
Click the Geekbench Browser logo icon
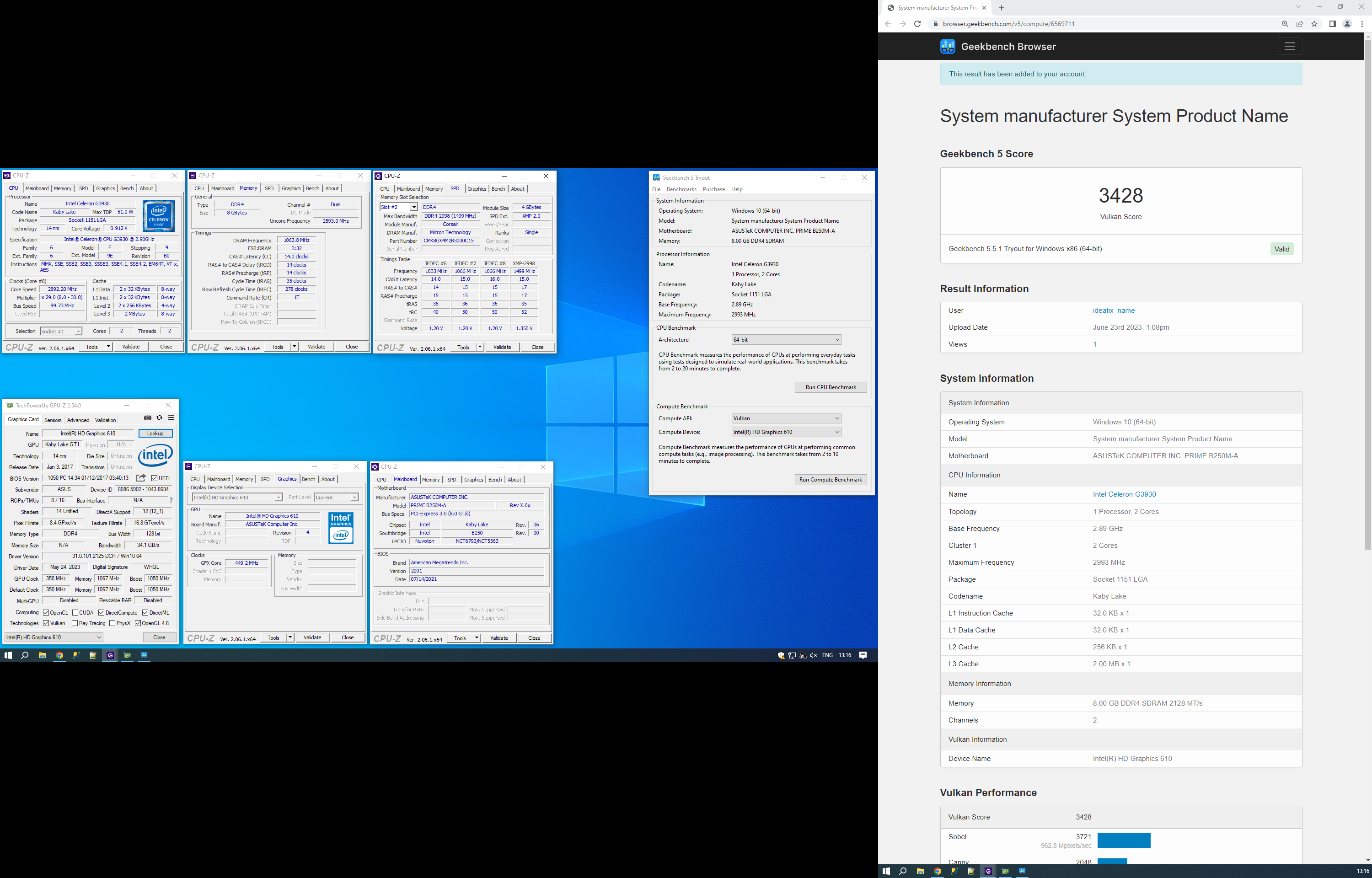(947, 47)
